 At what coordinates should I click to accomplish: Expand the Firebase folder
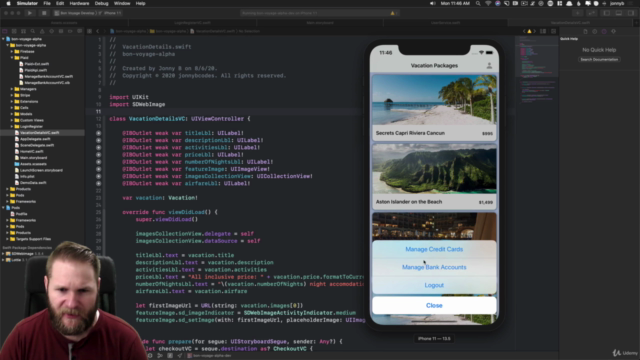(12, 51)
